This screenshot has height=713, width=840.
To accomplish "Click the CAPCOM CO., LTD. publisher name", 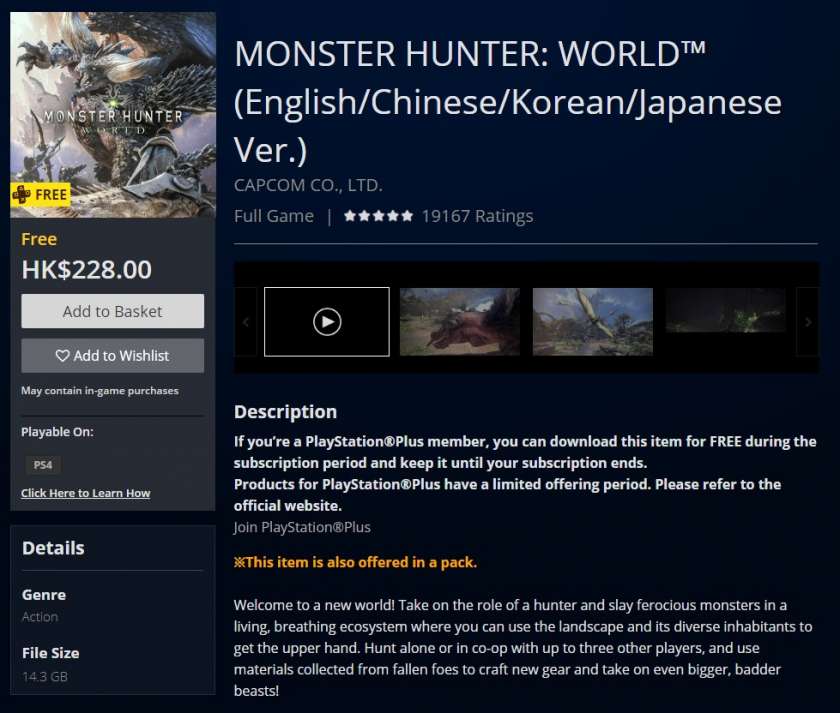I will (x=308, y=185).
